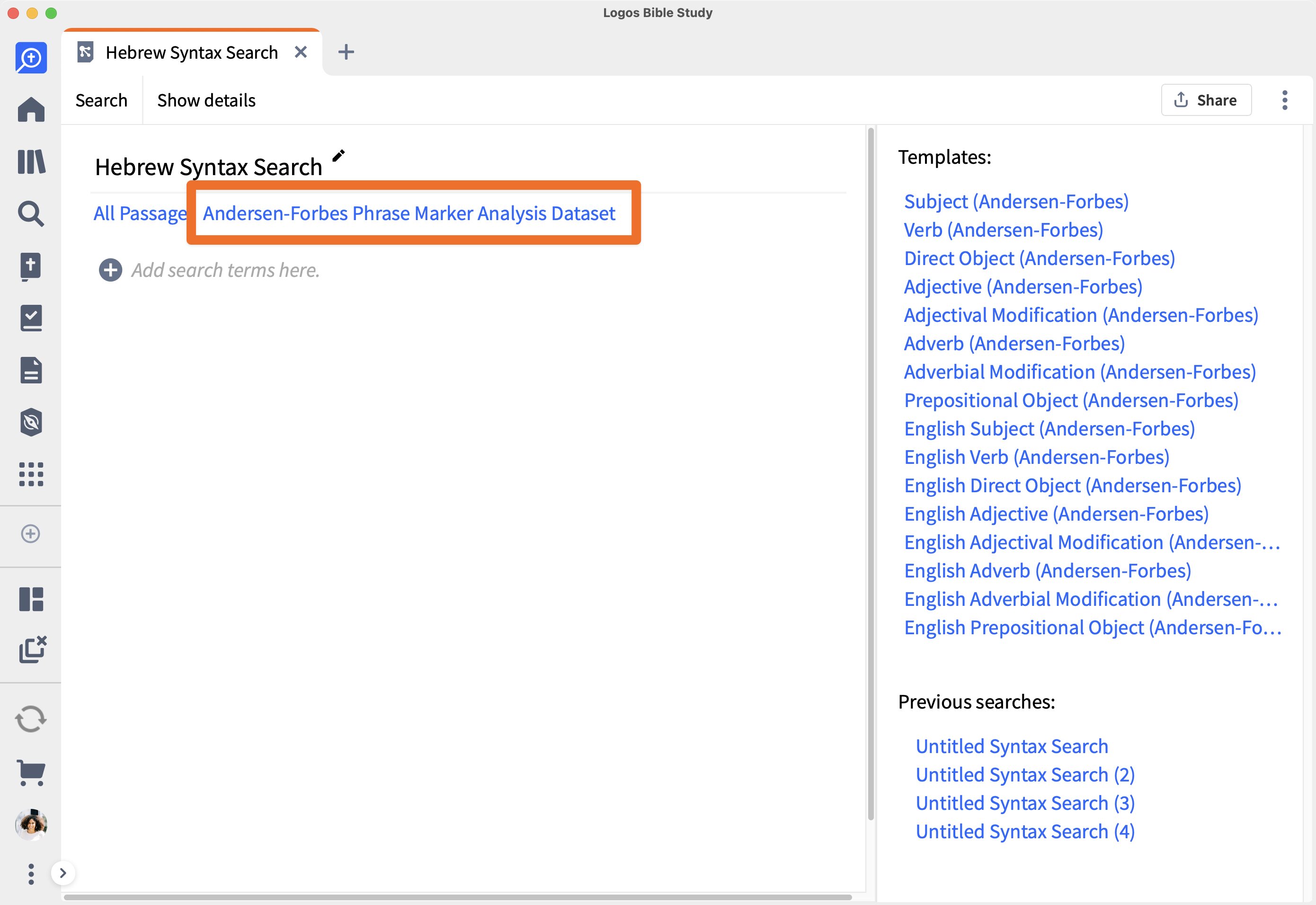Open the panel three-dot menu near Share

click(1285, 100)
